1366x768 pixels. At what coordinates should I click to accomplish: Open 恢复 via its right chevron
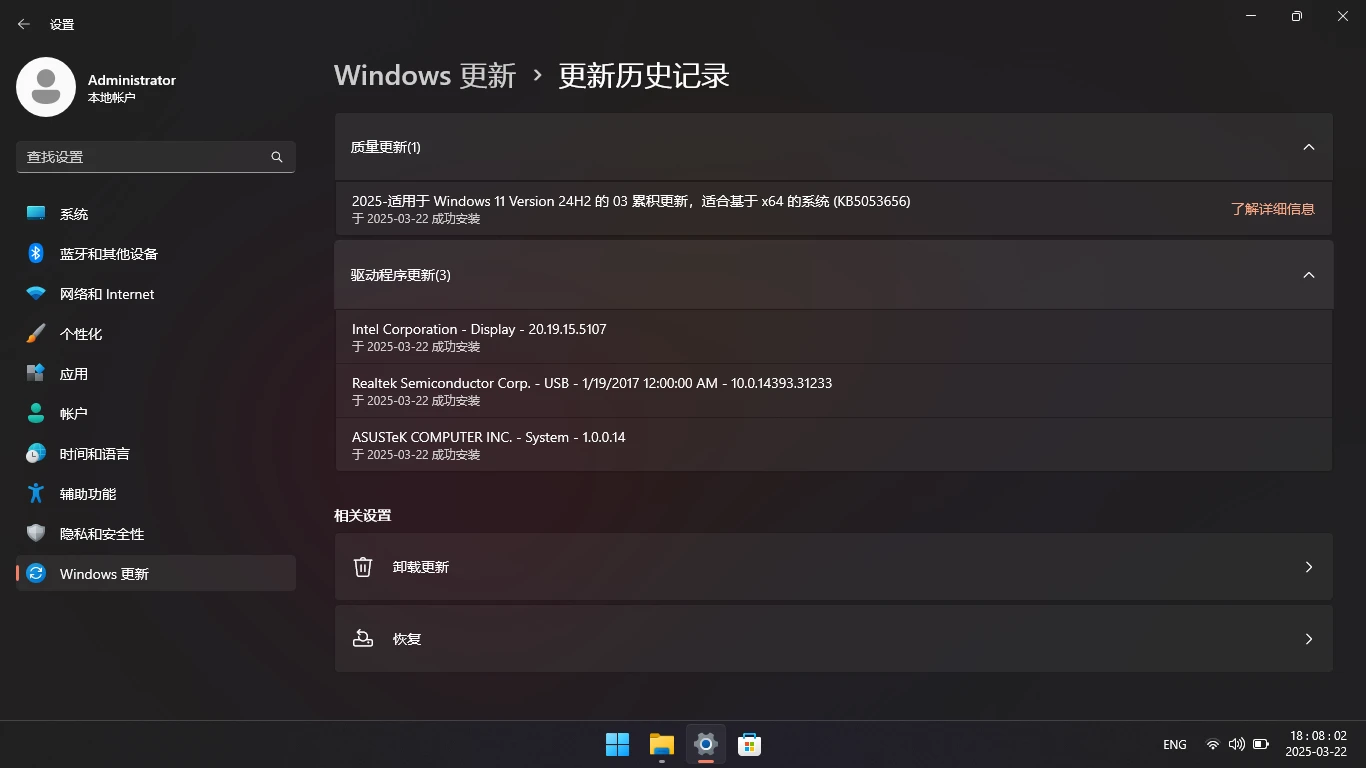[x=1309, y=639]
